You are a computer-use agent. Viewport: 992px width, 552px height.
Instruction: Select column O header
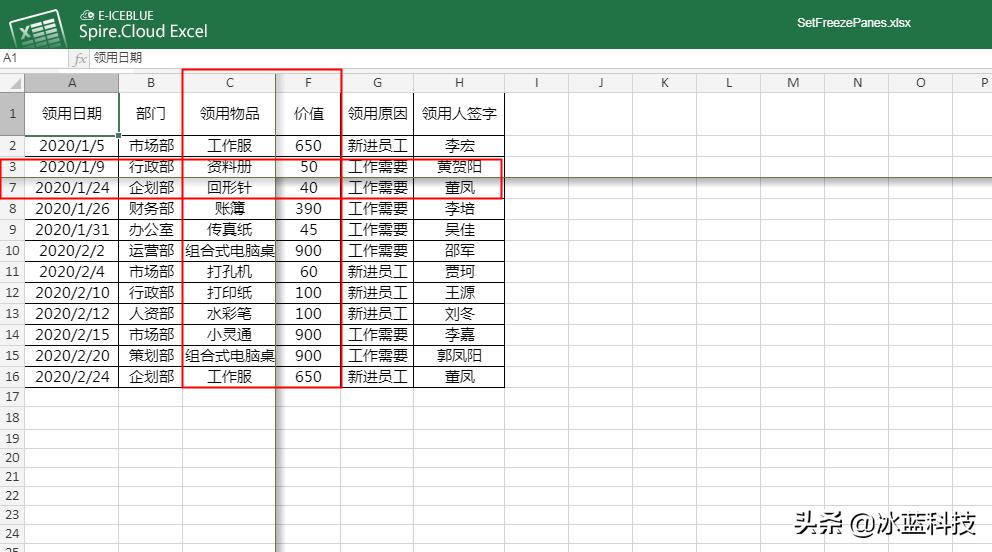coord(921,83)
